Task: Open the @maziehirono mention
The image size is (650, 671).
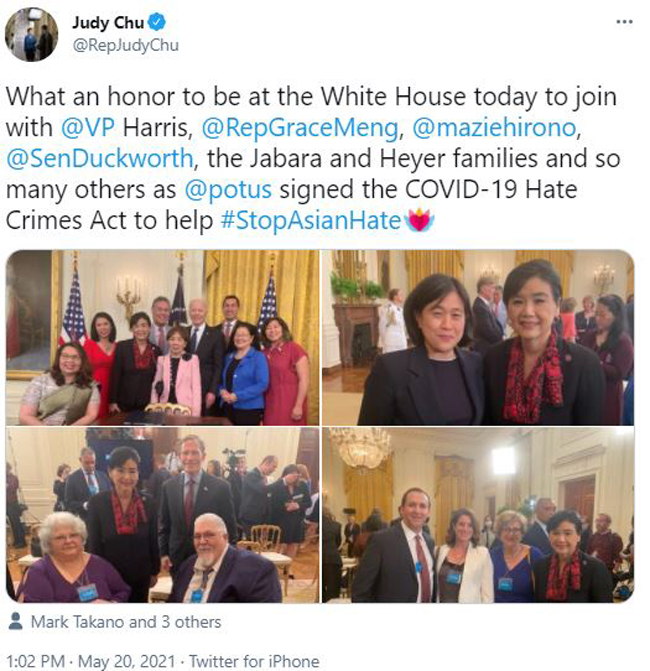Action: (x=494, y=128)
